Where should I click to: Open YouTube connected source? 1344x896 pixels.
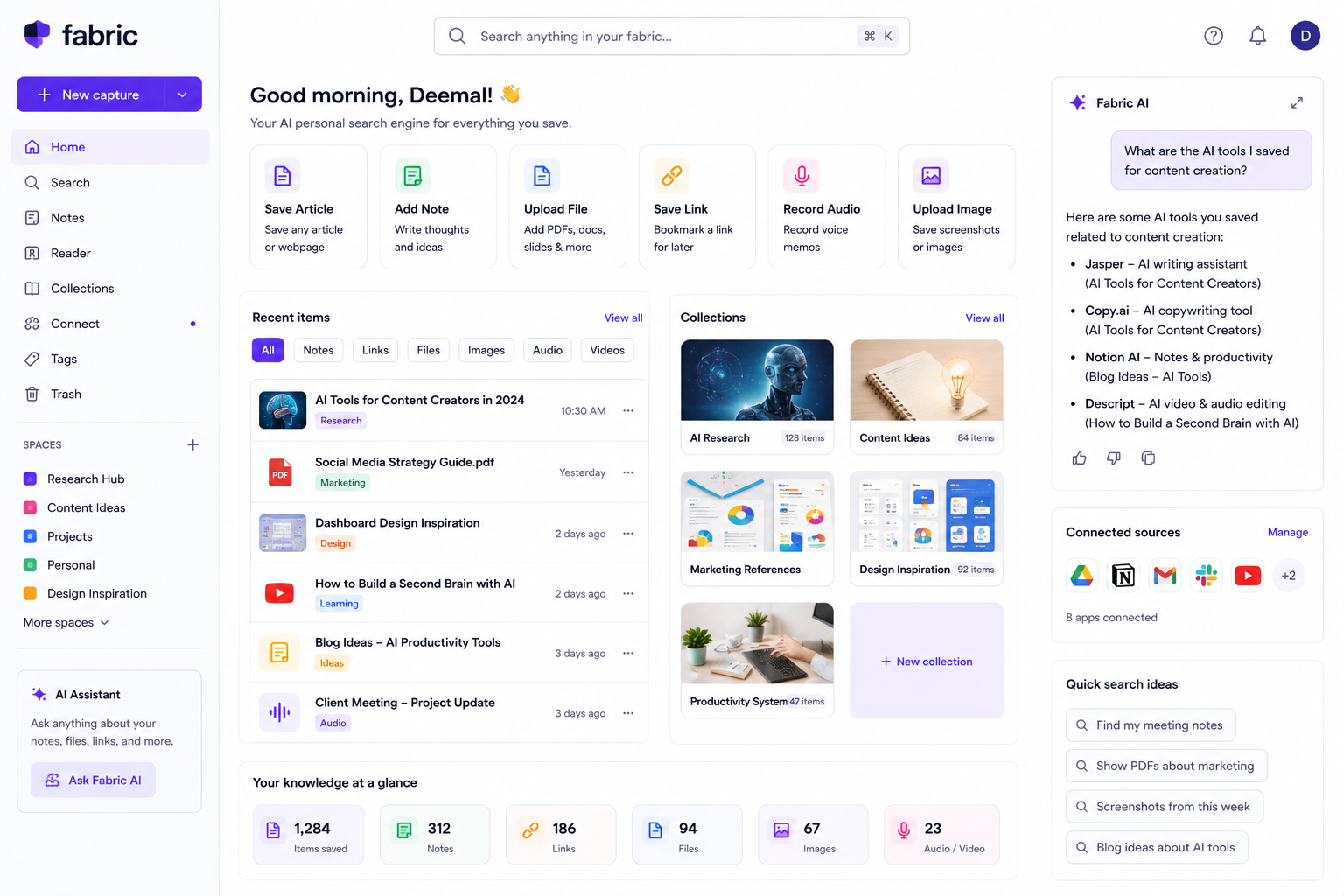click(1248, 576)
